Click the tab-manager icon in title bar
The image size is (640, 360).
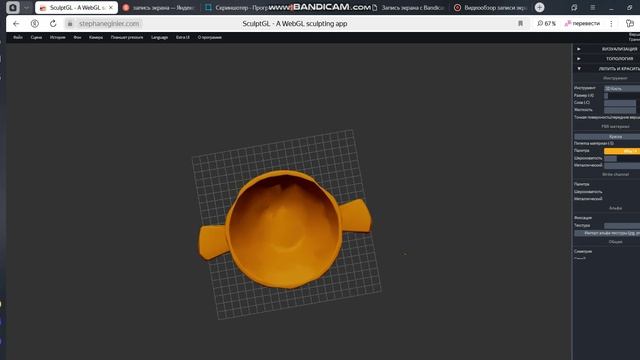574,7
